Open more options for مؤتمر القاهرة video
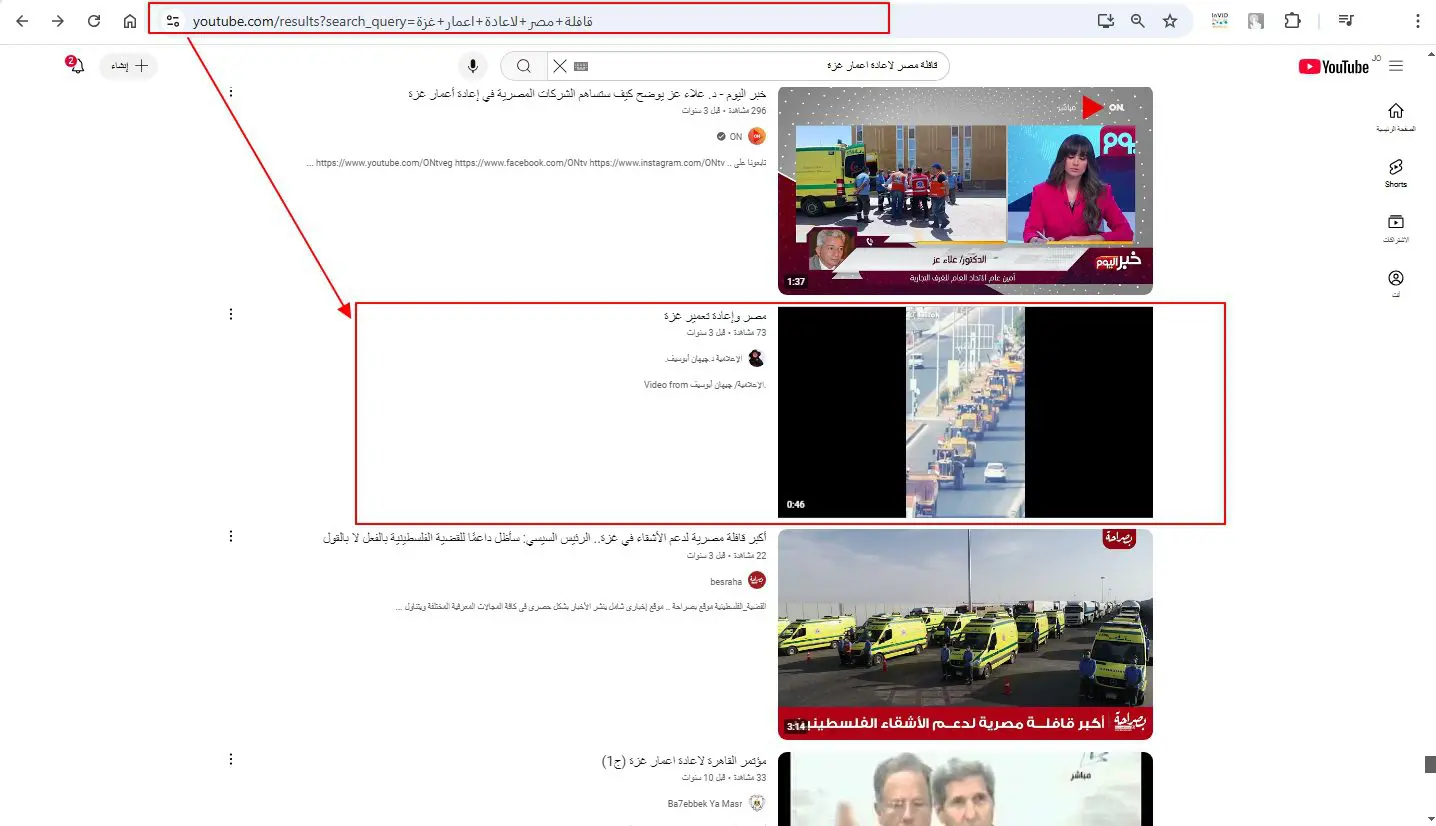Image resolution: width=1436 pixels, height=826 pixels. 231,759
